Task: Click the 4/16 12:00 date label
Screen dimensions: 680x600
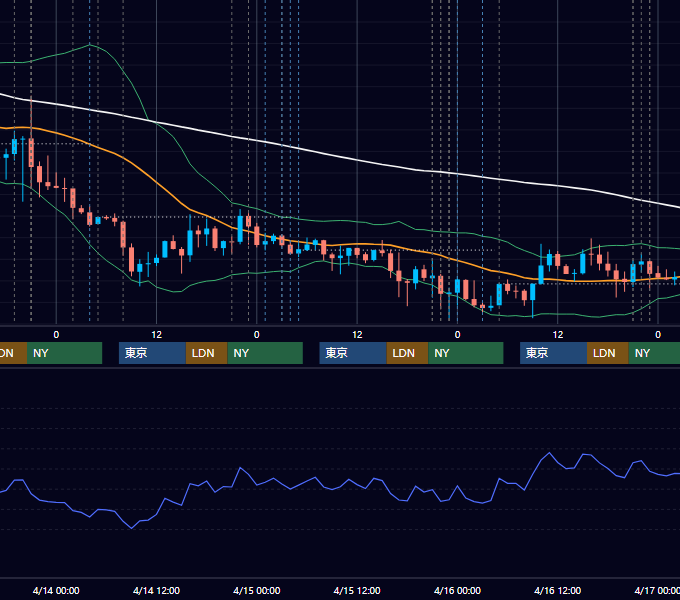Action: pos(557,590)
